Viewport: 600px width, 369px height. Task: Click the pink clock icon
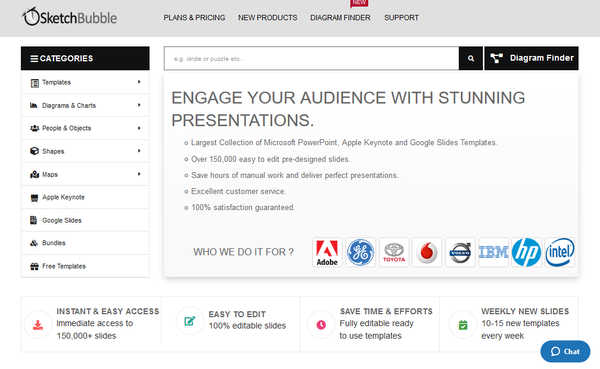click(x=321, y=325)
